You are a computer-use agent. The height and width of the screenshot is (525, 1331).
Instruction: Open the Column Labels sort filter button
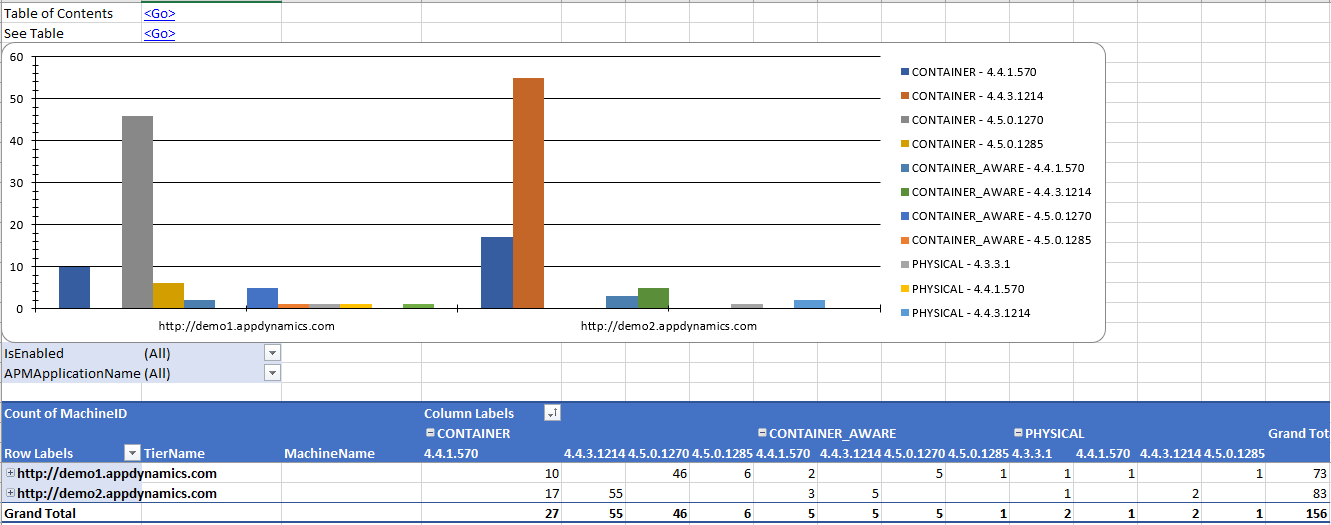point(552,413)
